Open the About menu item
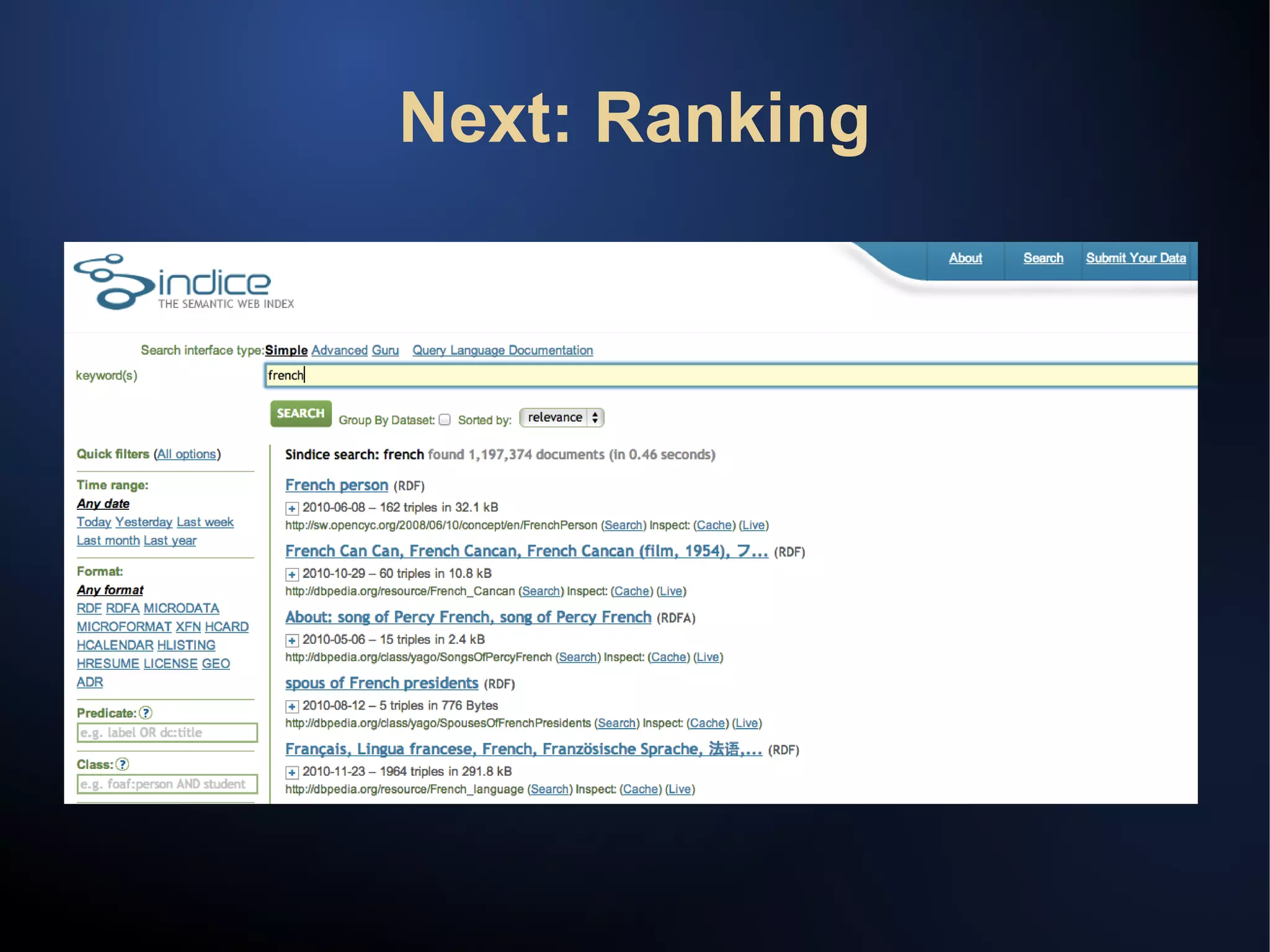This screenshot has width=1270, height=952. 965,258
